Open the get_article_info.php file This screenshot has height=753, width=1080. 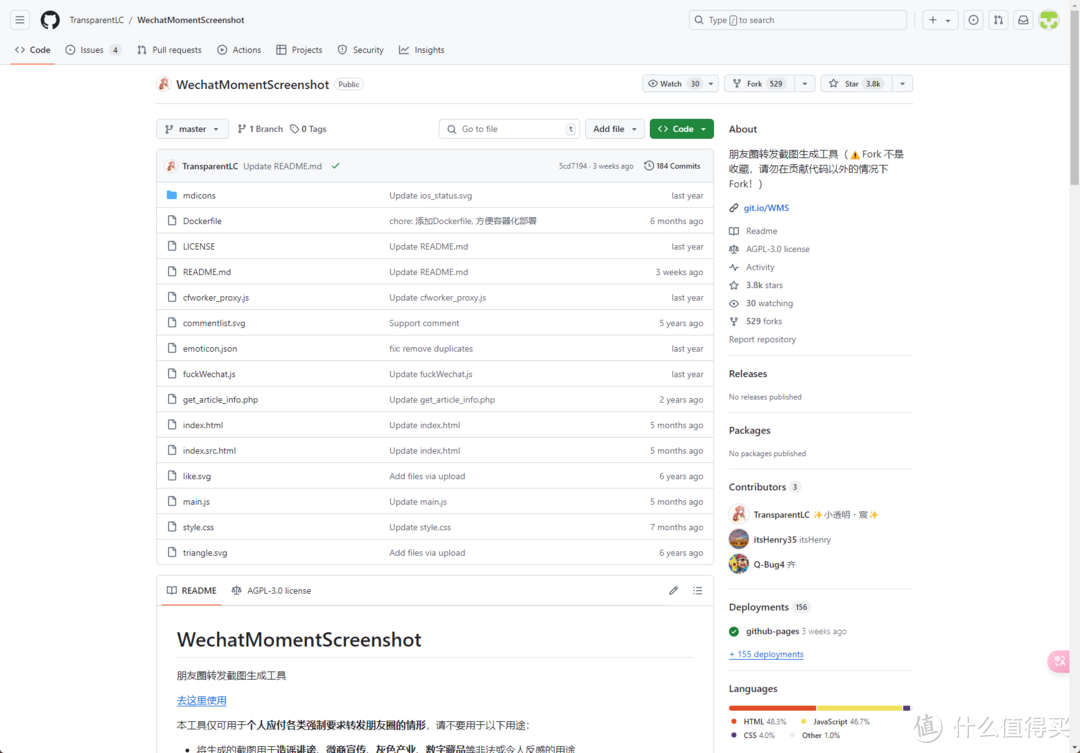pyautogui.click(x=220, y=400)
